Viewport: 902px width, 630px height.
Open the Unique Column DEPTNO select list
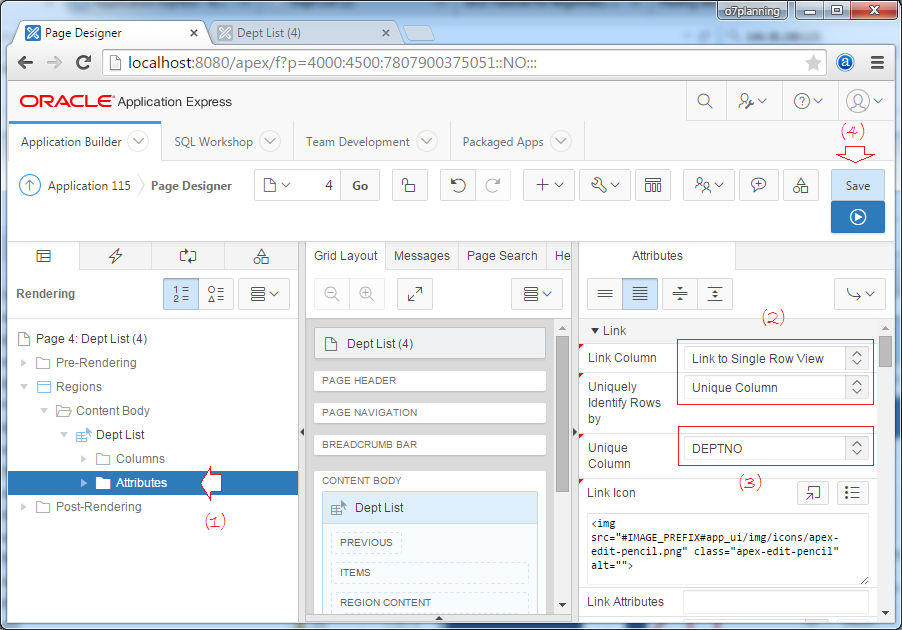(x=775, y=448)
